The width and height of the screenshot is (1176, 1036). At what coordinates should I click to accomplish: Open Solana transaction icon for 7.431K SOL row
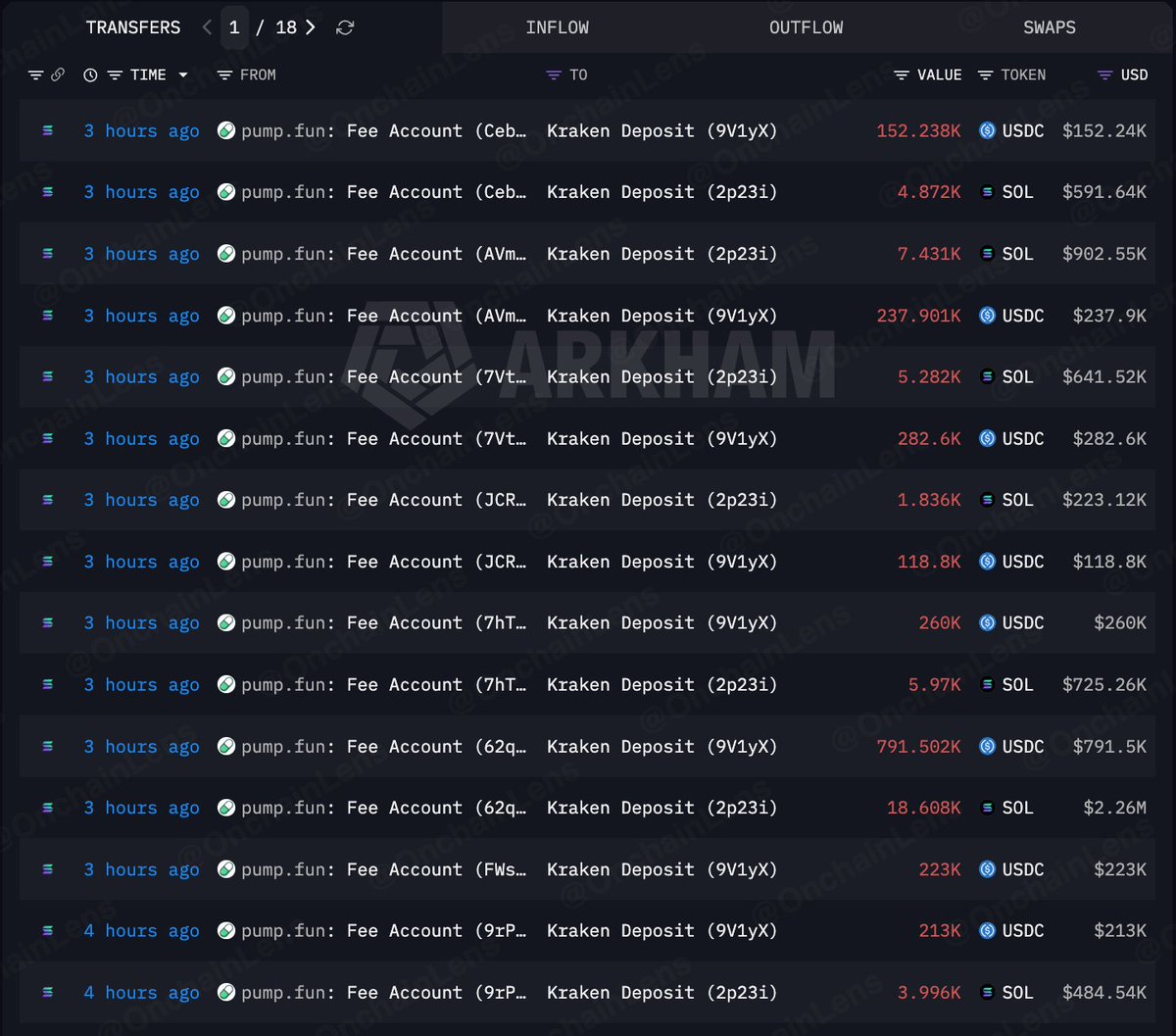(x=48, y=254)
